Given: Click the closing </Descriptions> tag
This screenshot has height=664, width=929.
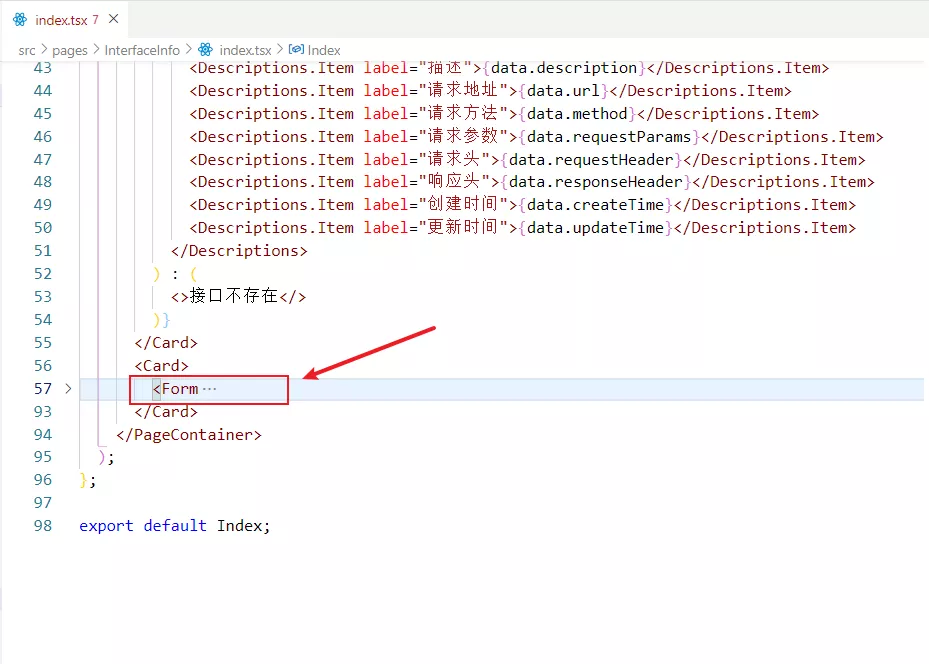Looking at the screenshot, I should [x=239, y=251].
